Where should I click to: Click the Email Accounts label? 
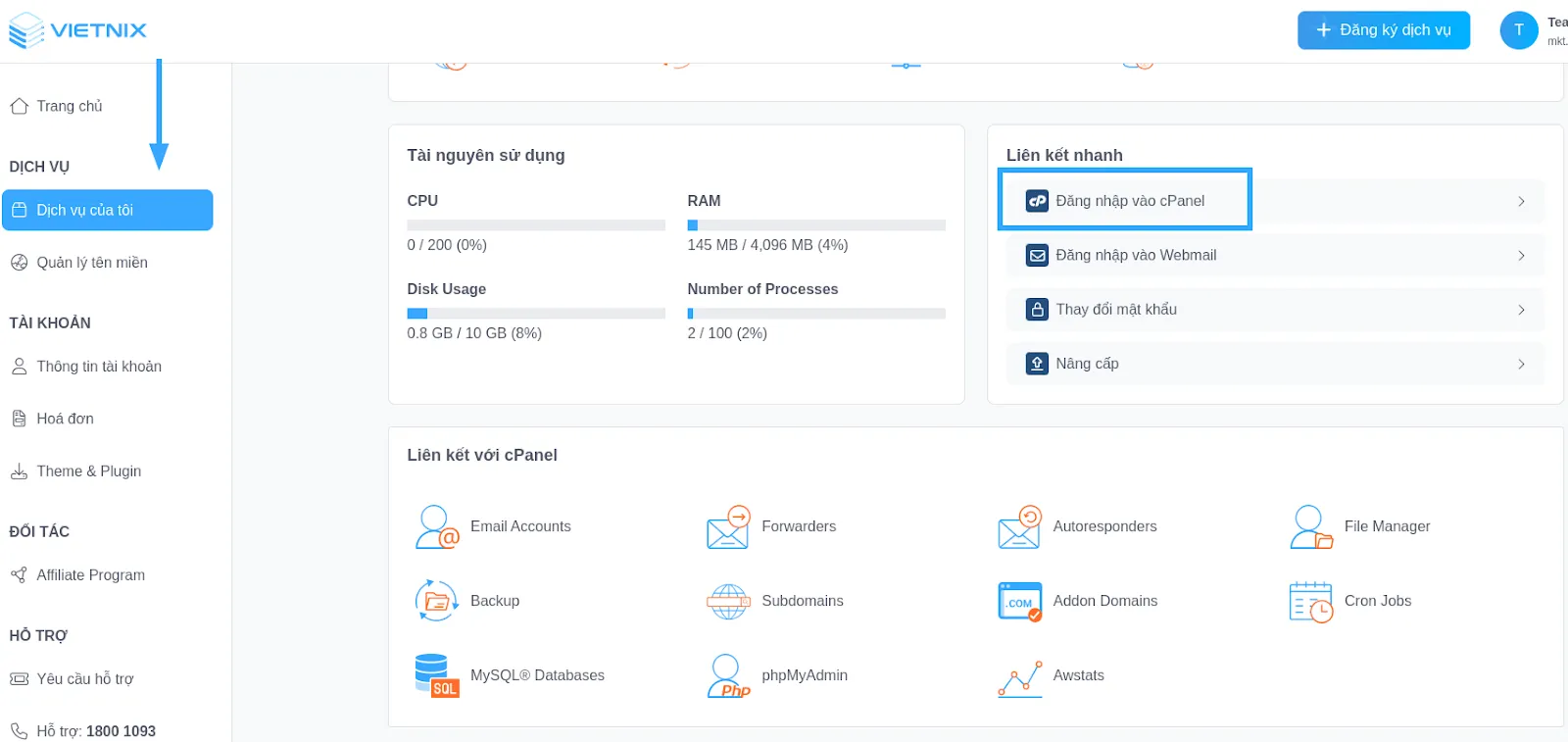(x=520, y=526)
